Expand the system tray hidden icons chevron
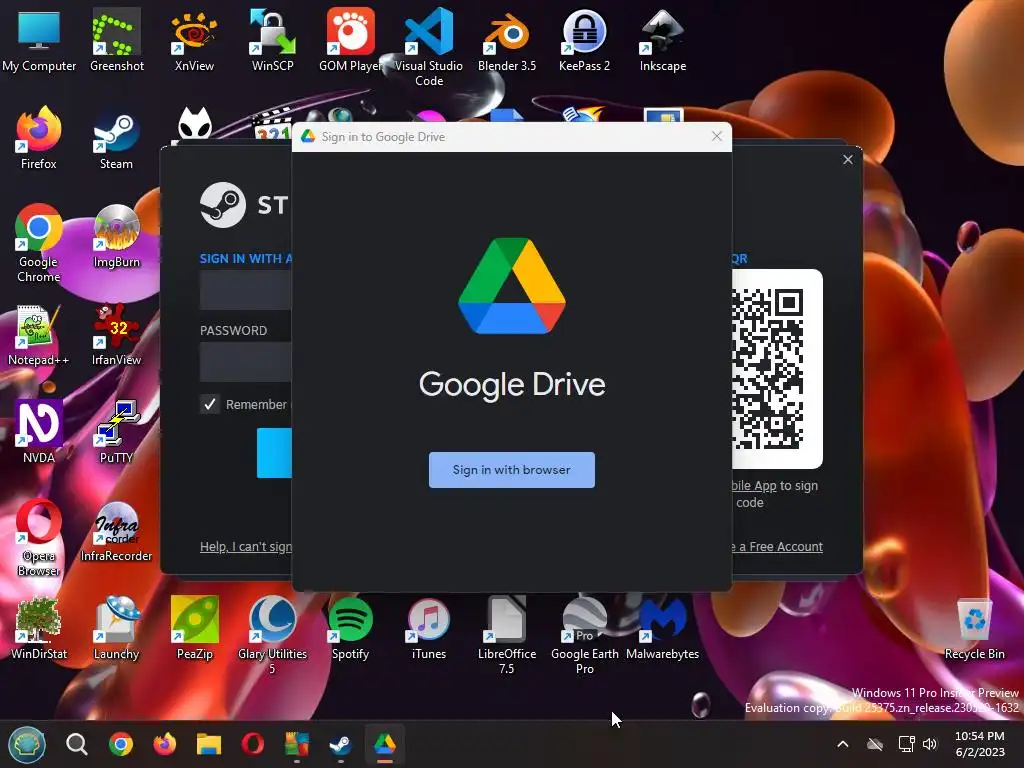This screenshot has height=768, width=1024. (842, 744)
